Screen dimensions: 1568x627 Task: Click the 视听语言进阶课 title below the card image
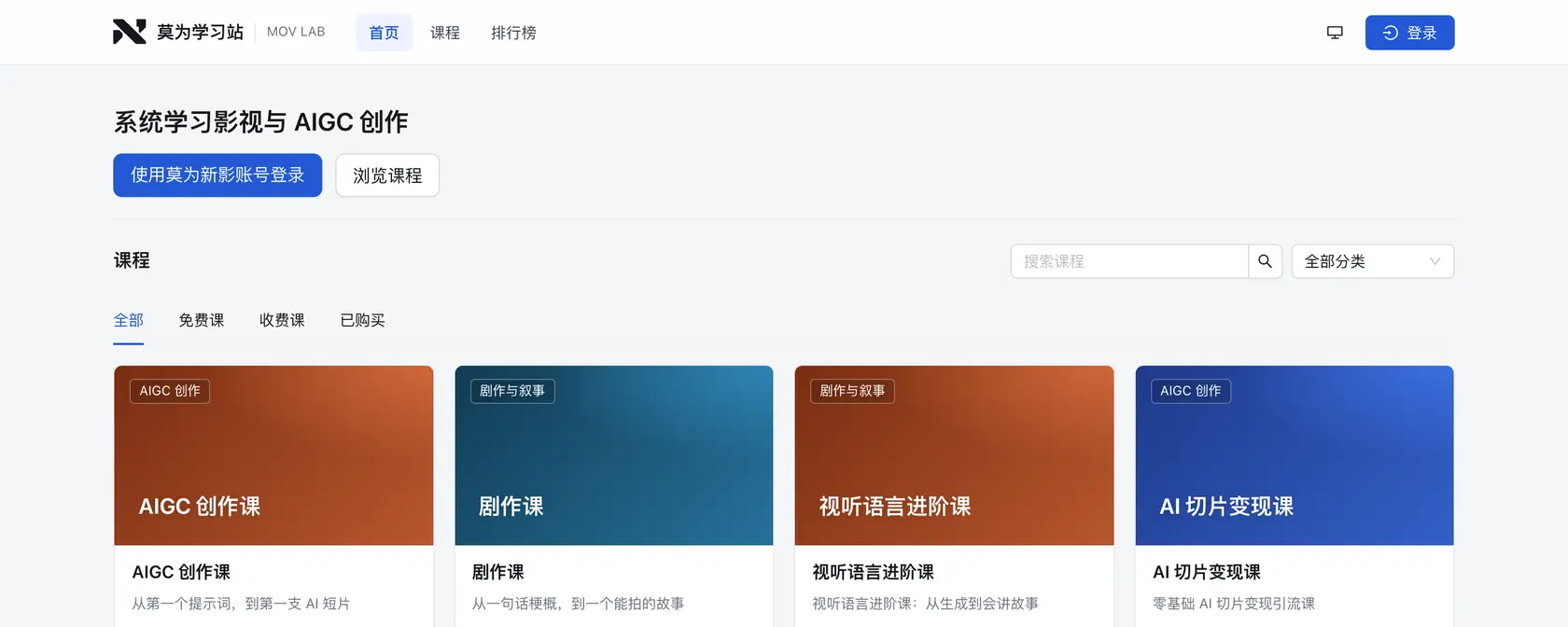coord(873,572)
